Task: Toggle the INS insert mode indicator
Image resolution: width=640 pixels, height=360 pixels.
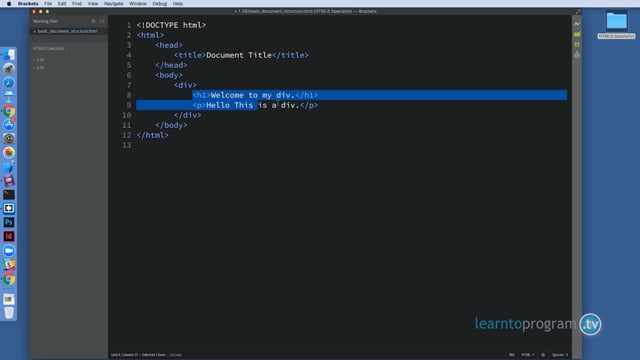Action: [x=511, y=355]
